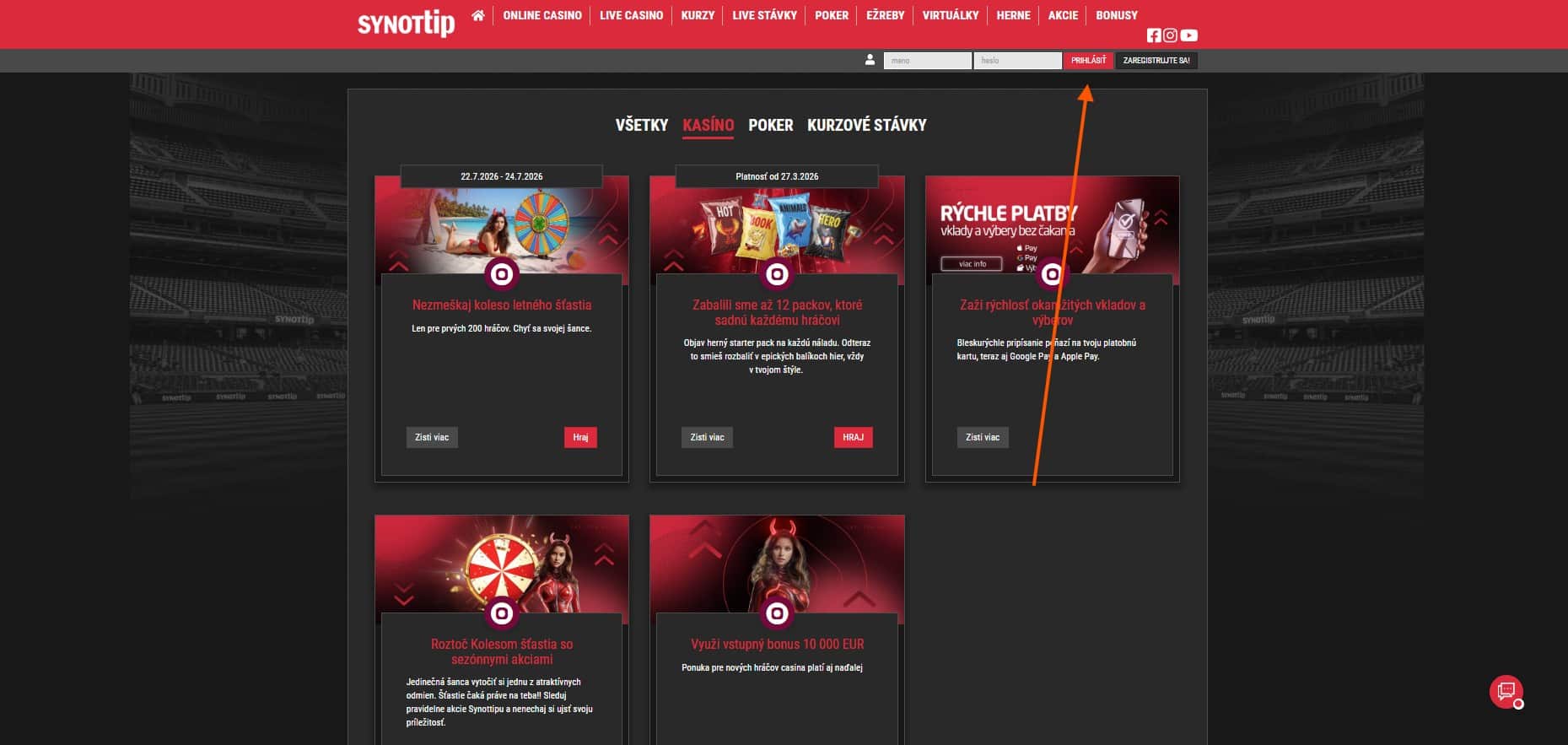Click 'Len pre prvých 200 hráčov' text
Screen dimensions: 1568x745
(502, 328)
